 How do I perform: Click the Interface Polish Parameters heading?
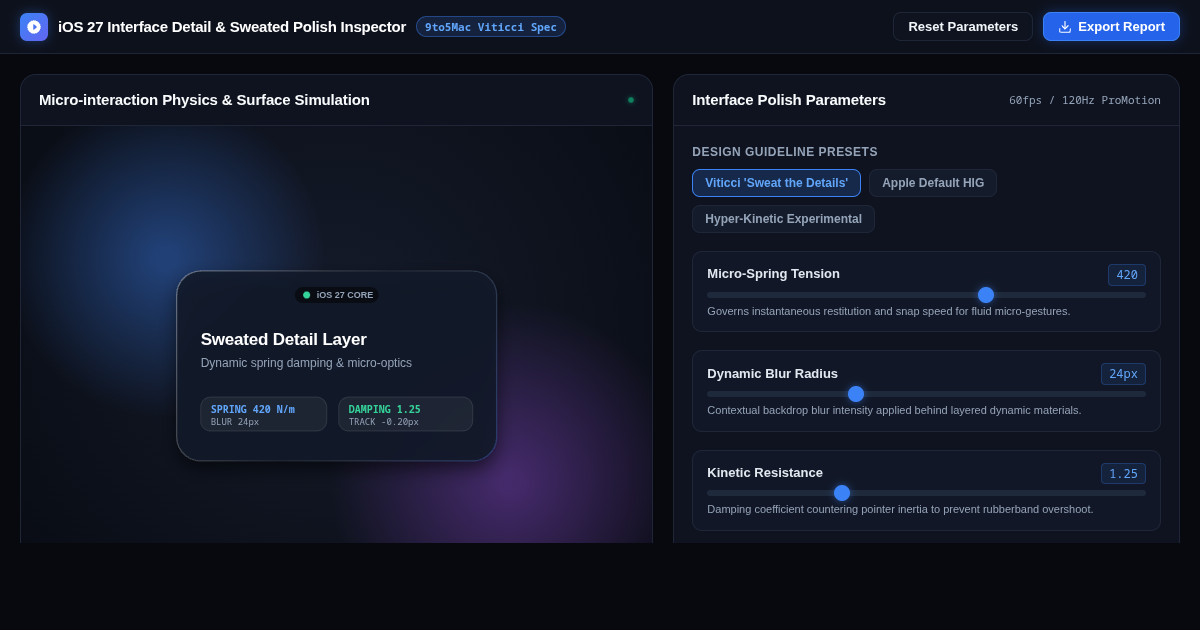789,100
